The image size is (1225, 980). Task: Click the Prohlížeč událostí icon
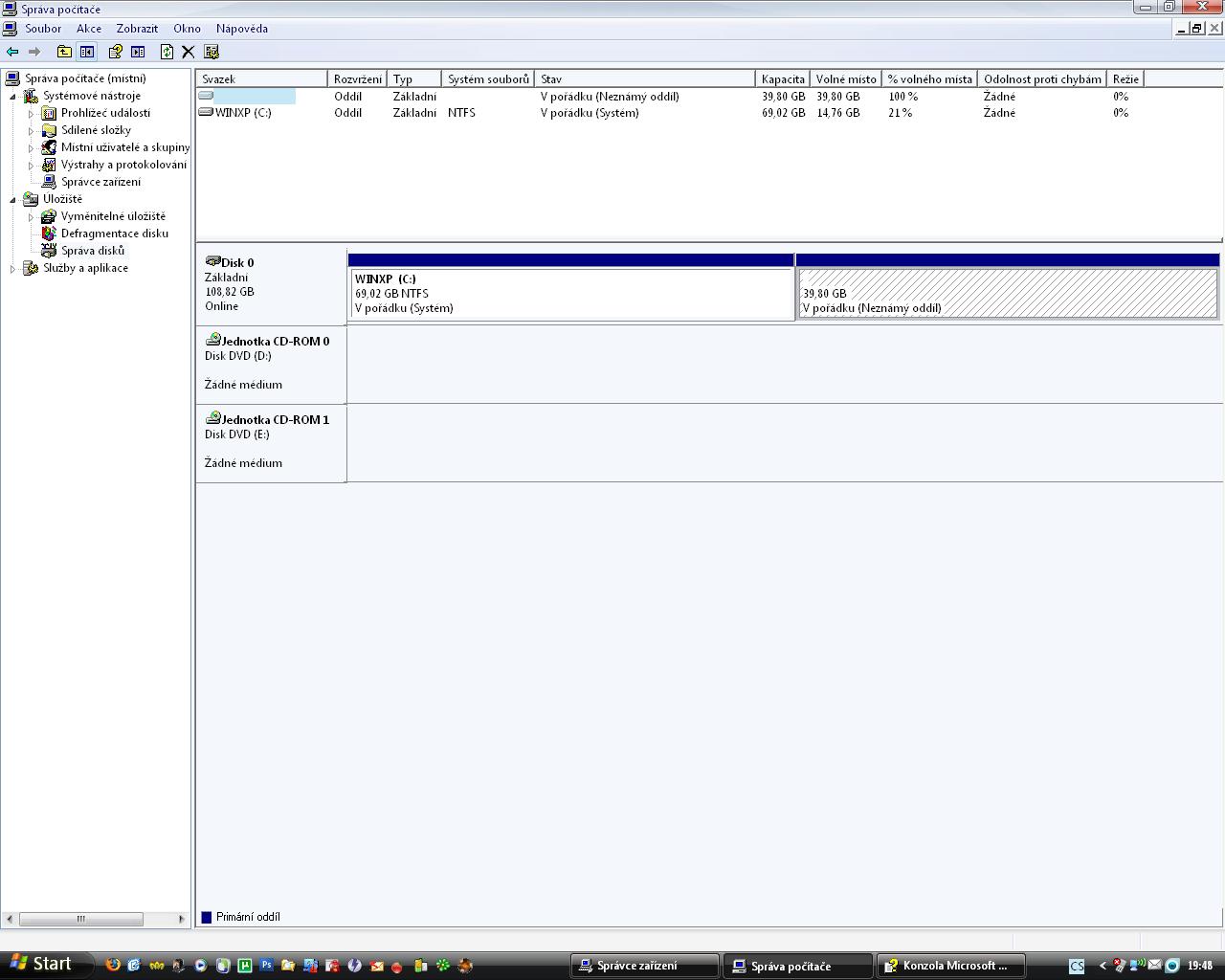click(x=49, y=113)
